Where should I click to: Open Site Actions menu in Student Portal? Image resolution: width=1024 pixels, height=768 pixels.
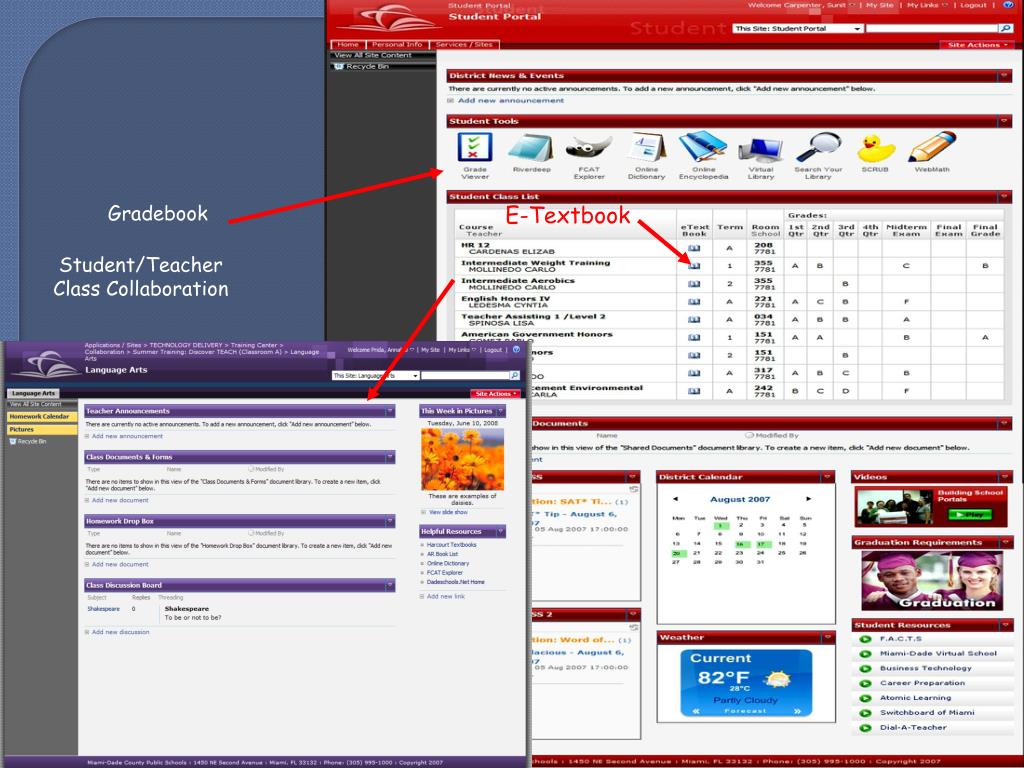(x=977, y=45)
